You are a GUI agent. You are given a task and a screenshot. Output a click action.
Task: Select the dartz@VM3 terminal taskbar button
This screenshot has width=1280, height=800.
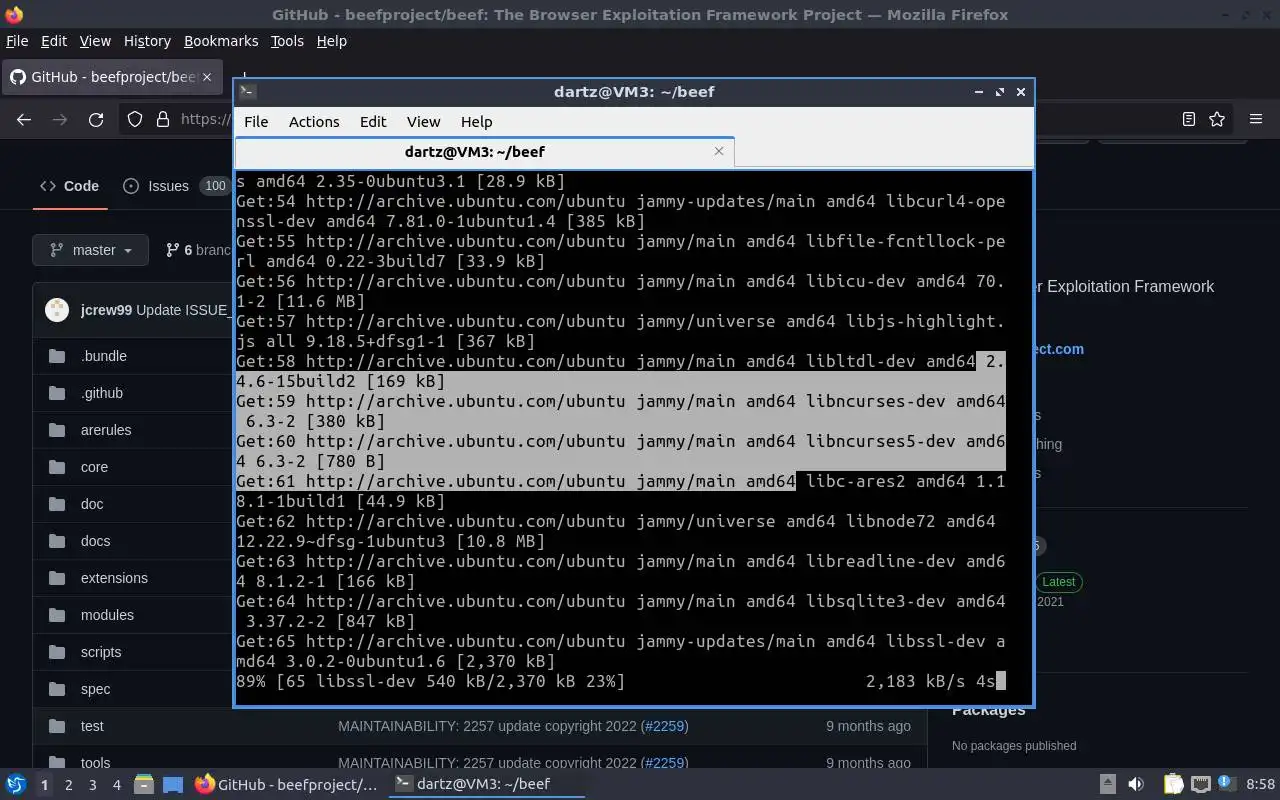[485, 784]
